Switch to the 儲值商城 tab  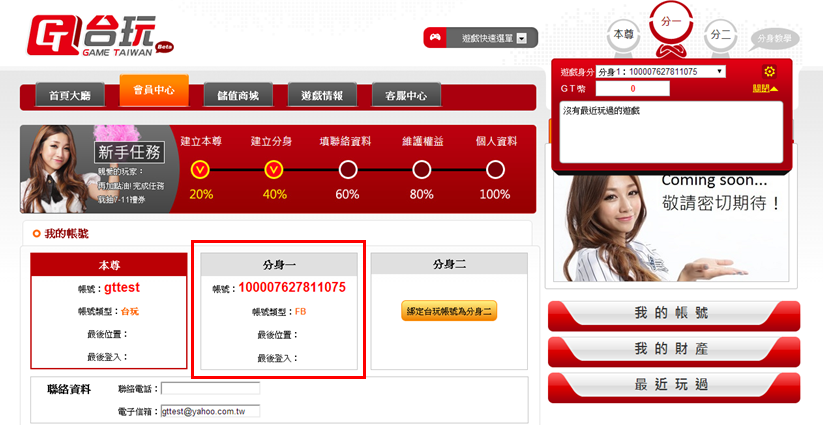click(238, 96)
